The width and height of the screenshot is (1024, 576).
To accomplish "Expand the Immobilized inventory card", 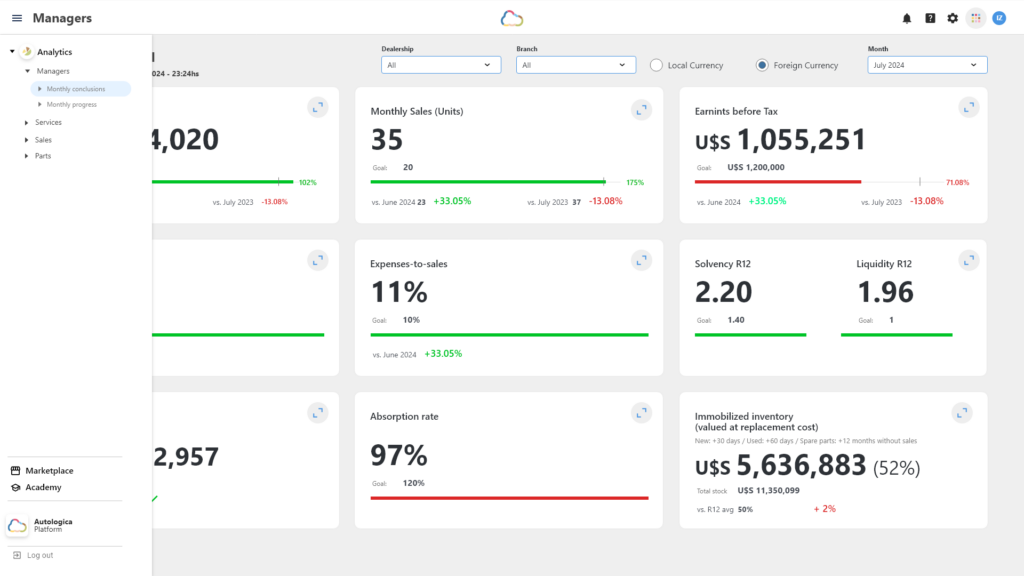I will pyautogui.click(x=962, y=413).
